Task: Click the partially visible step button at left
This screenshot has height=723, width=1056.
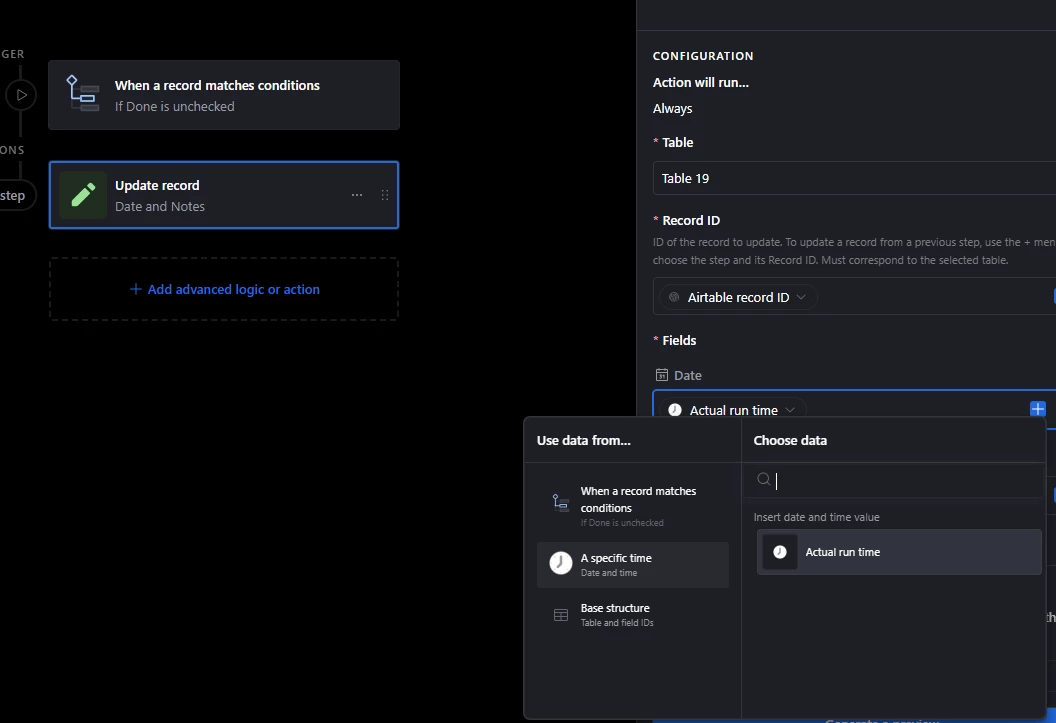Action: 16,195
